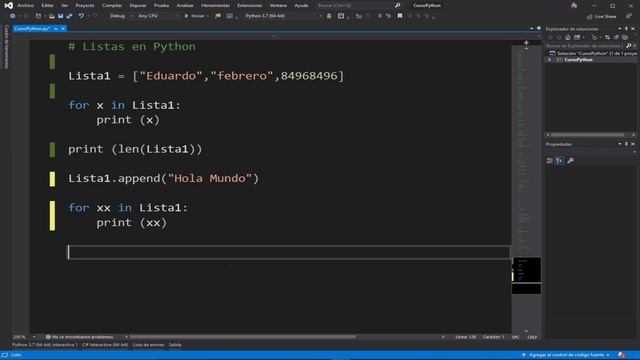The width and height of the screenshot is (640, 360).
Task: Click the search magnifier icon in title bar
Action: [397, 5]
